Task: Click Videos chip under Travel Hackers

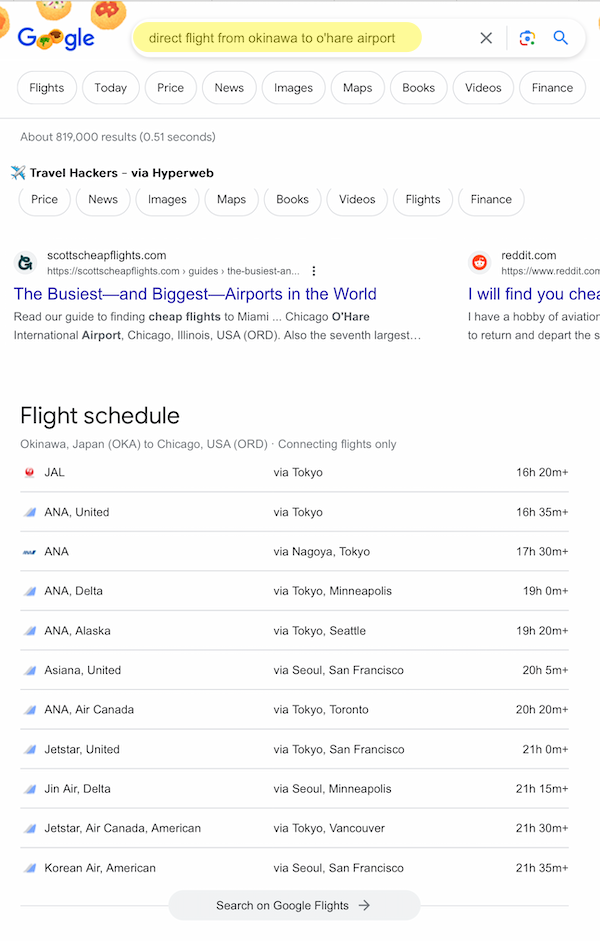Action: pos(357,199)
